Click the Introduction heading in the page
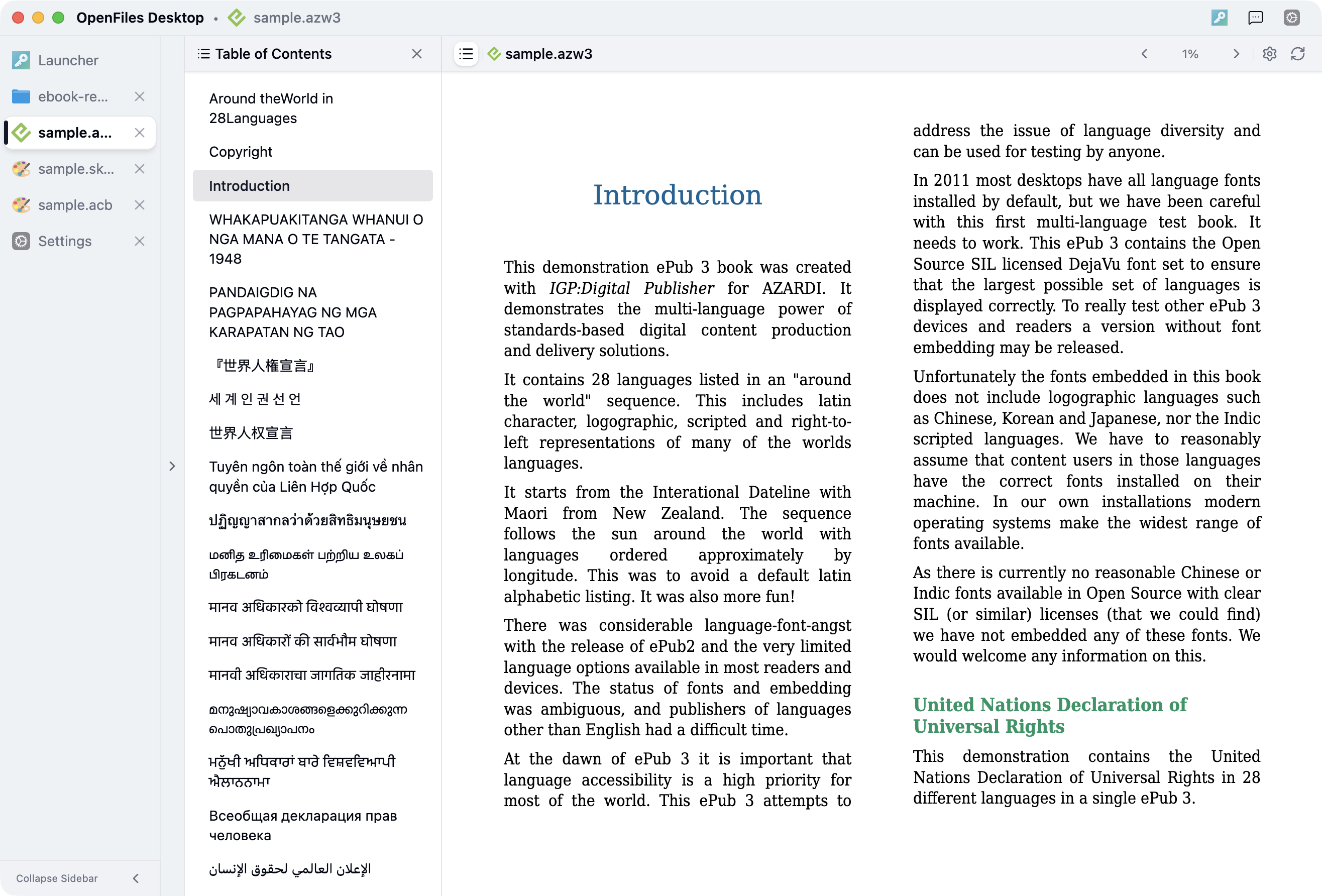 [678, 195]
